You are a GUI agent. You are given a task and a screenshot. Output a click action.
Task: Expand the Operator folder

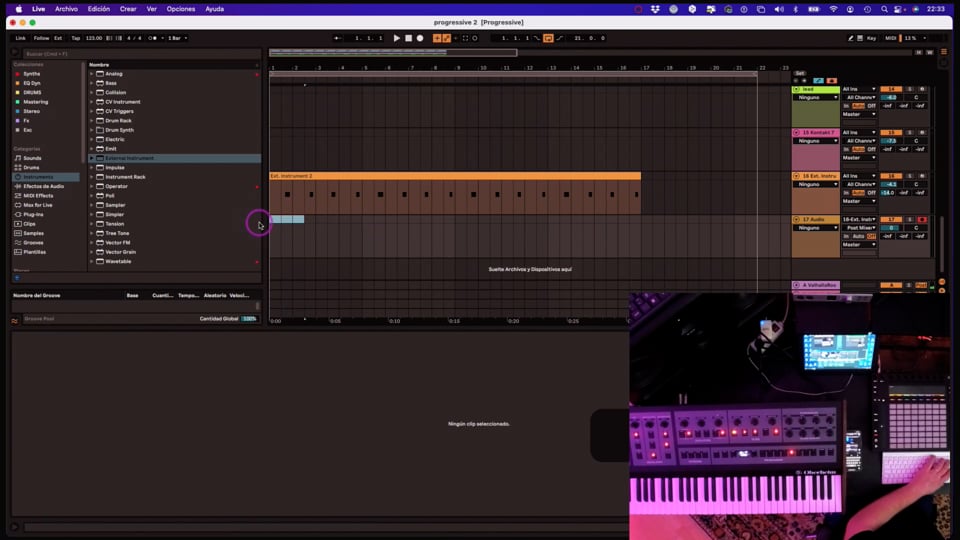(x=92, y=186)
